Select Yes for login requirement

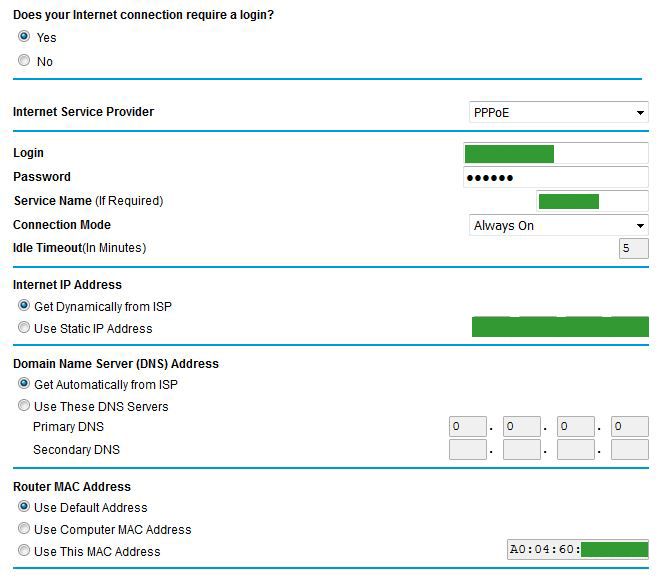point(24,37)
